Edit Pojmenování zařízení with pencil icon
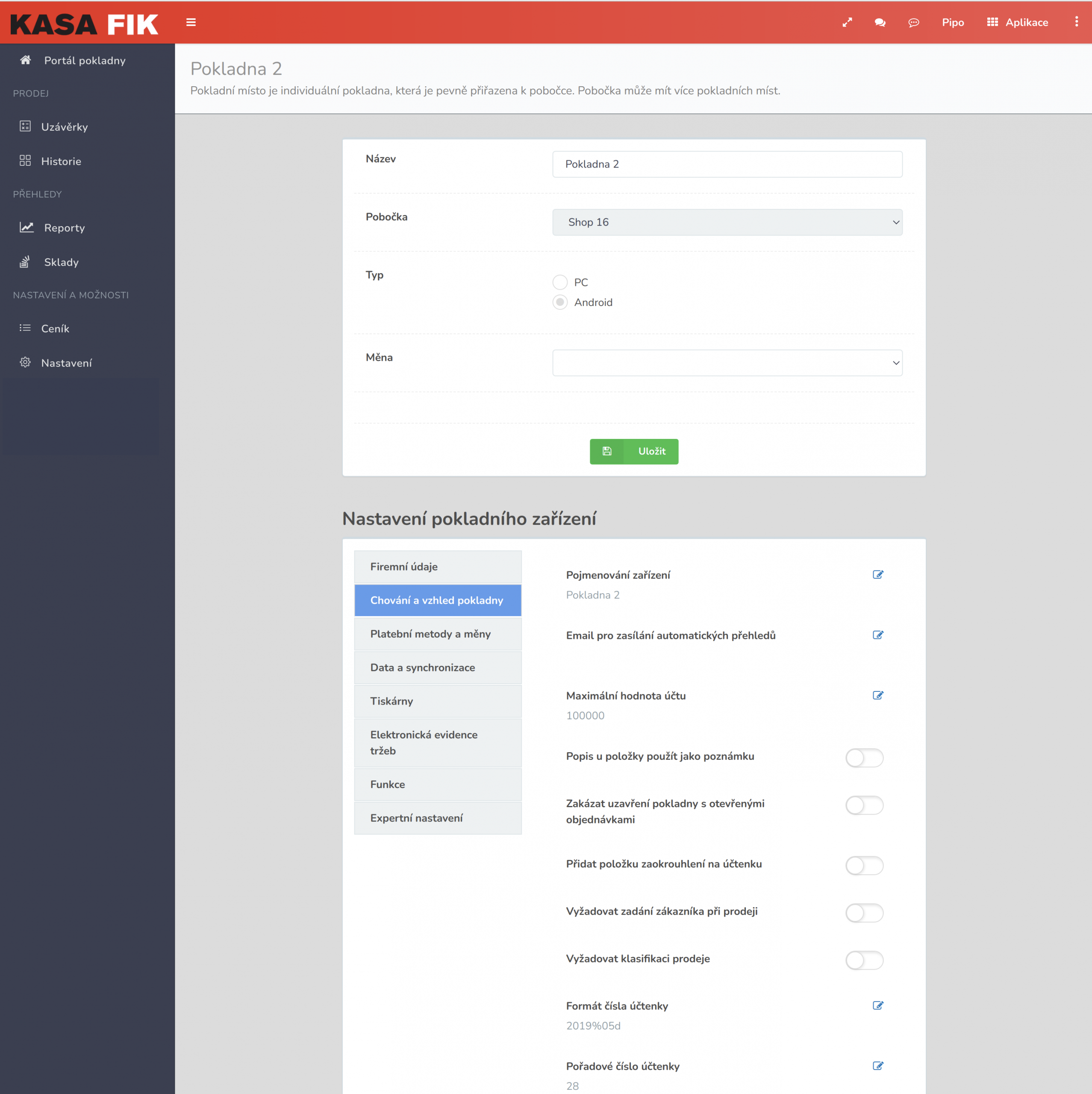Screen dimensions: 1092x1094 (878, 575)
